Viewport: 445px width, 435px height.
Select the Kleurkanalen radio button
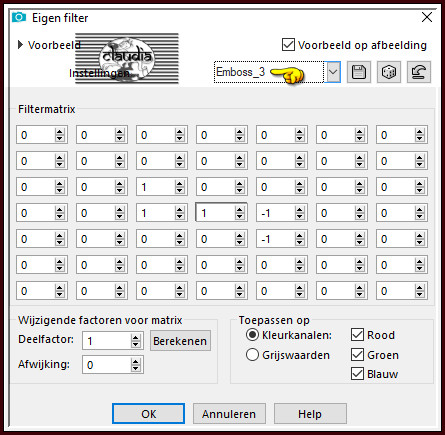(252, 335)
